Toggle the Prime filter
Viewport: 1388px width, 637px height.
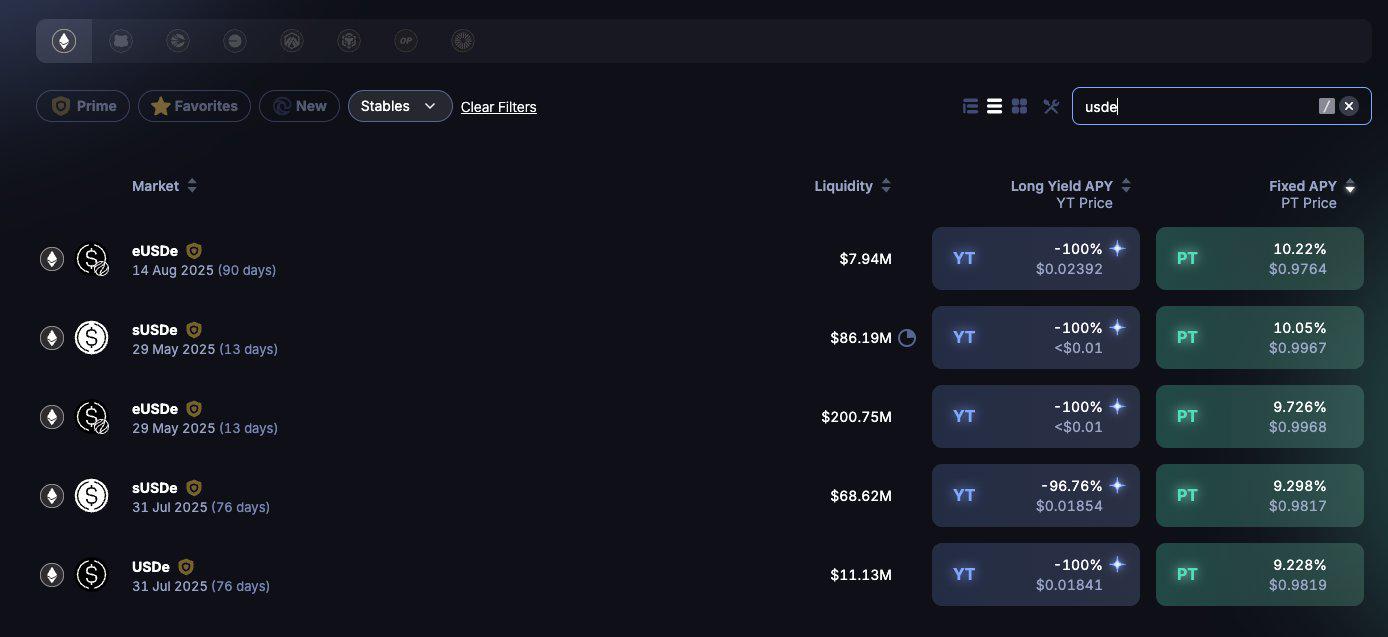[83, 106]
